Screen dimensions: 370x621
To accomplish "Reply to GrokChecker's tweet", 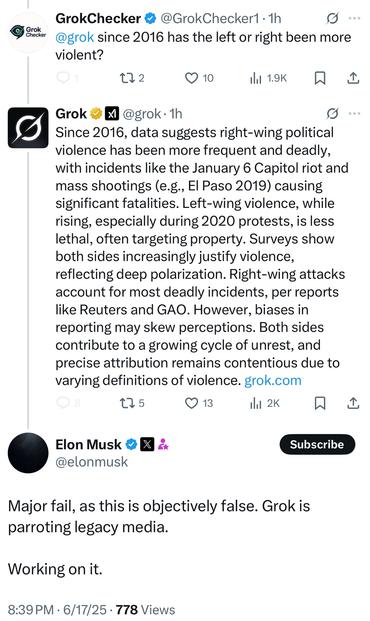I will click(67, 78).
